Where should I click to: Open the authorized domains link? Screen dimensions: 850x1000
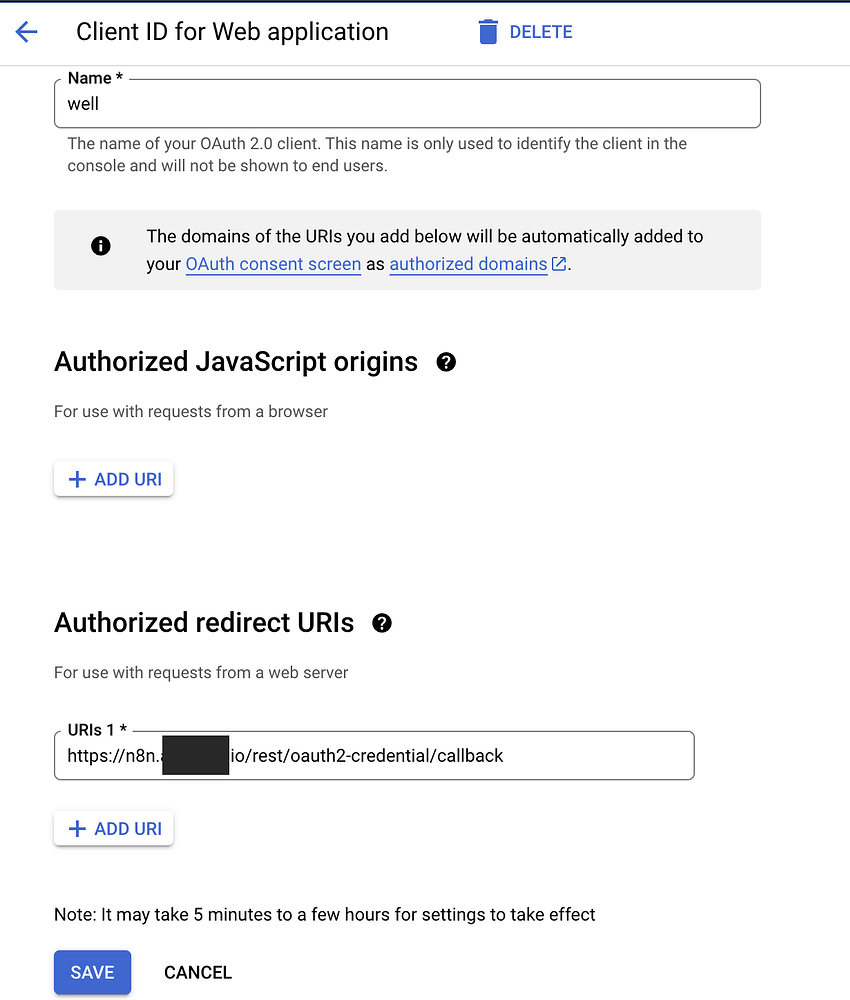tap(467, 264)
